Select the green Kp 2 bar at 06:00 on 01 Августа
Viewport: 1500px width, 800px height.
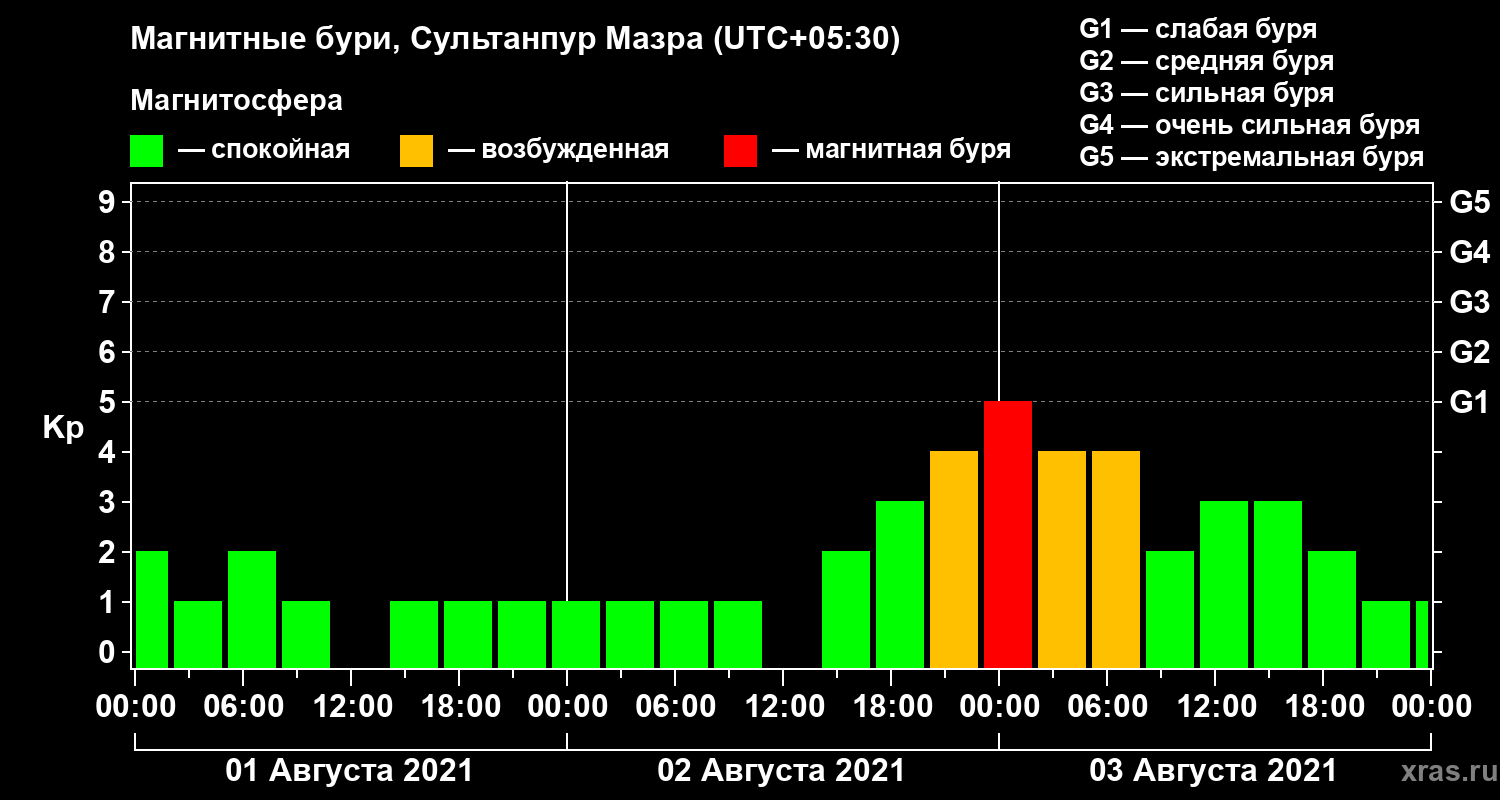tap(252, 610)
